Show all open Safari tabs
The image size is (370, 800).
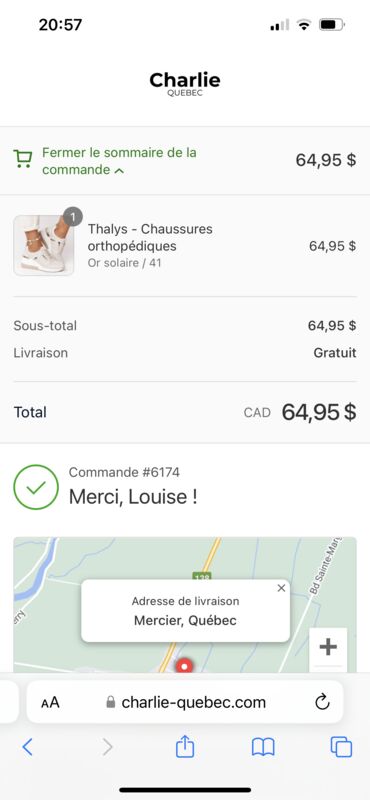[x=341, y=747]
